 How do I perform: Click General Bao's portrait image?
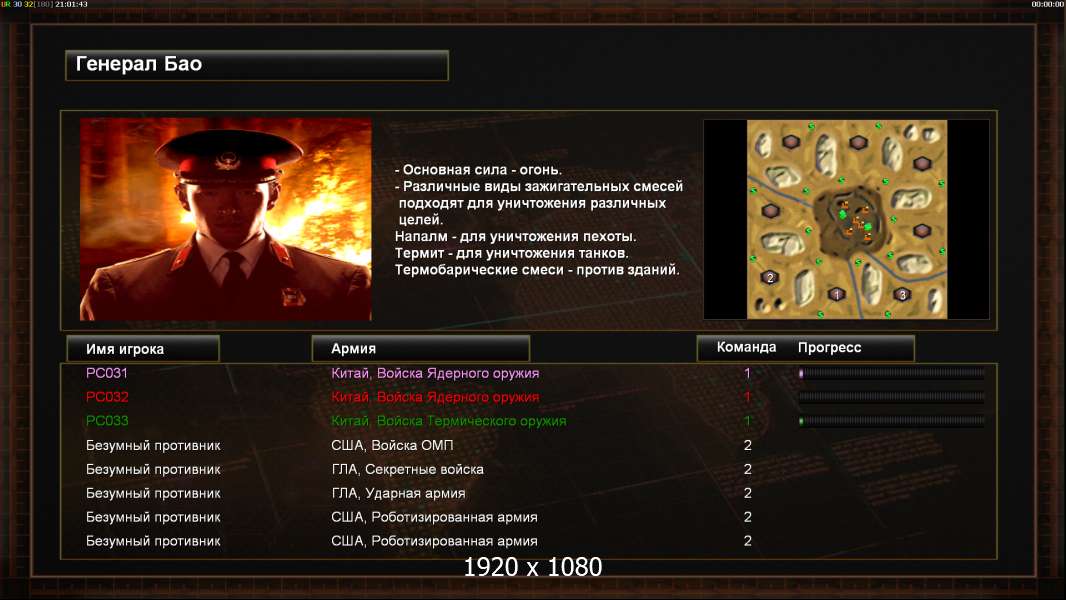(x=226, y=219)
